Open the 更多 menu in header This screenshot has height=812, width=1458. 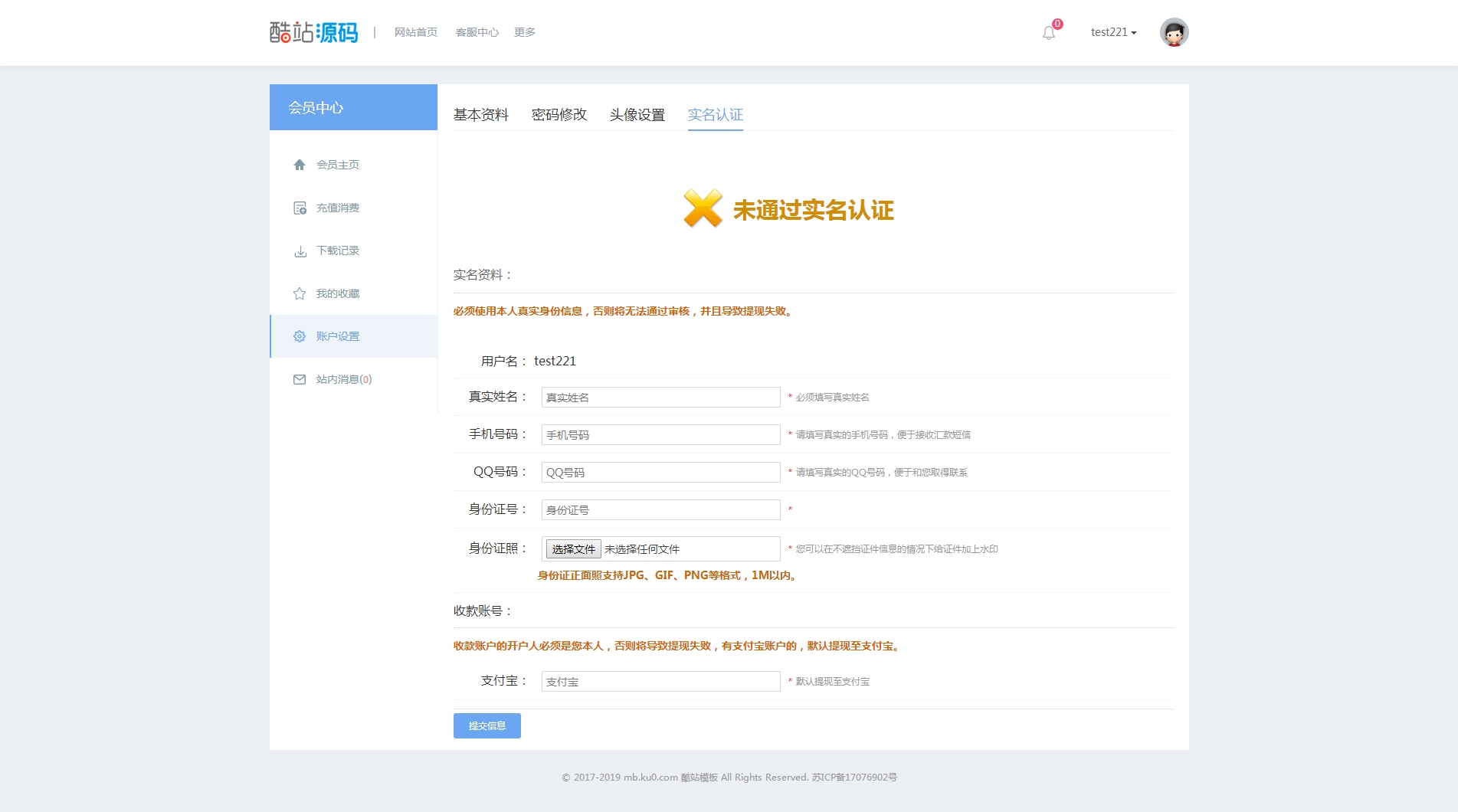tap(524, 32)
